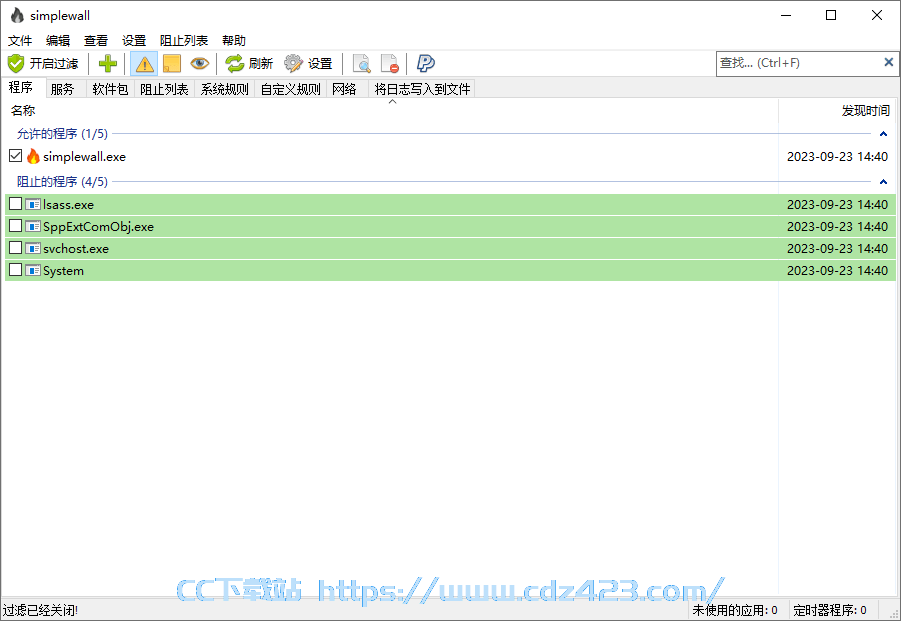
Task: Collapse the 允许的程序 group chevron
Action: [883, 134]
